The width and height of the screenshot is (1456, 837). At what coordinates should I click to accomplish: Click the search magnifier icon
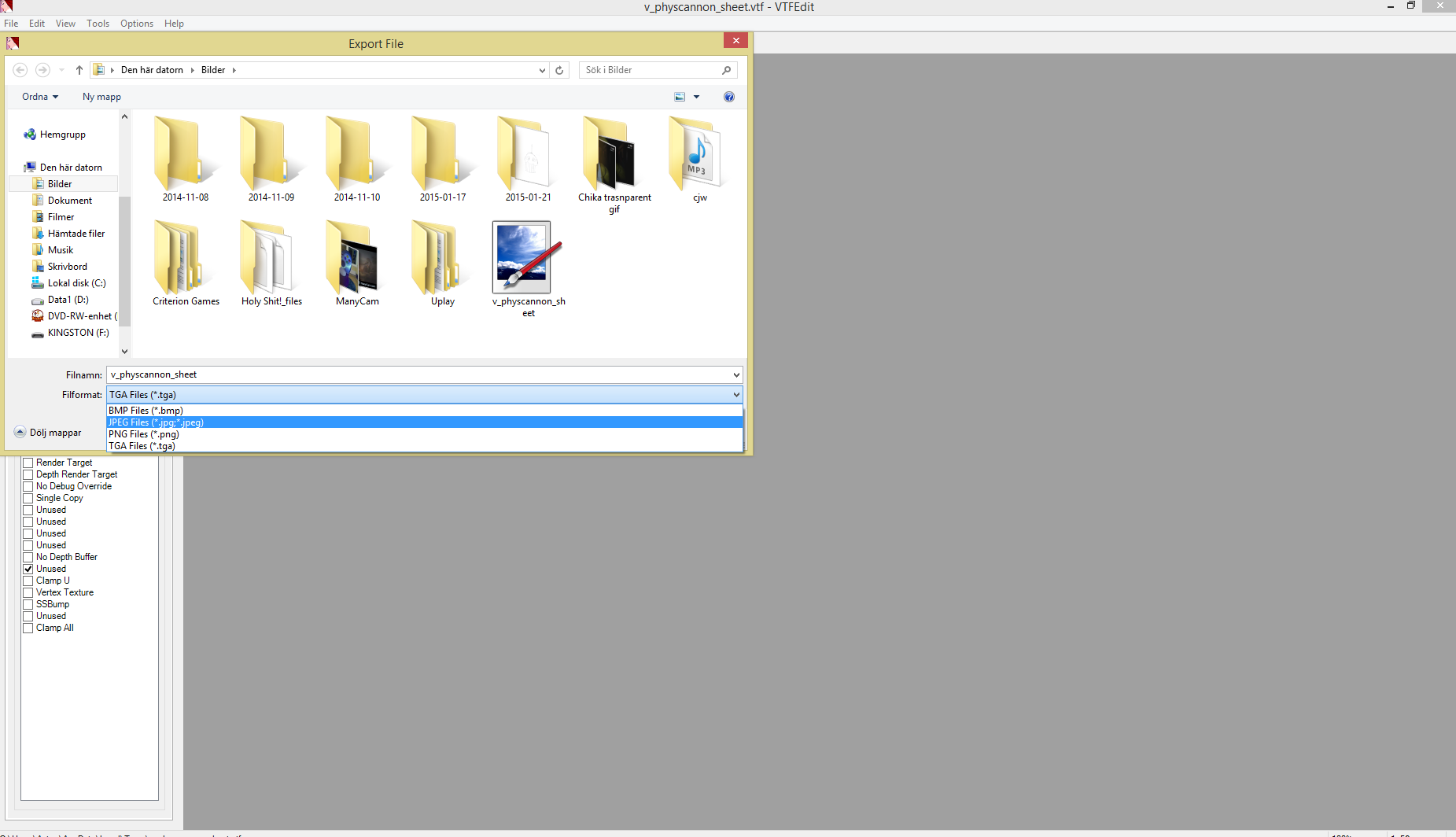click(726, 70)
